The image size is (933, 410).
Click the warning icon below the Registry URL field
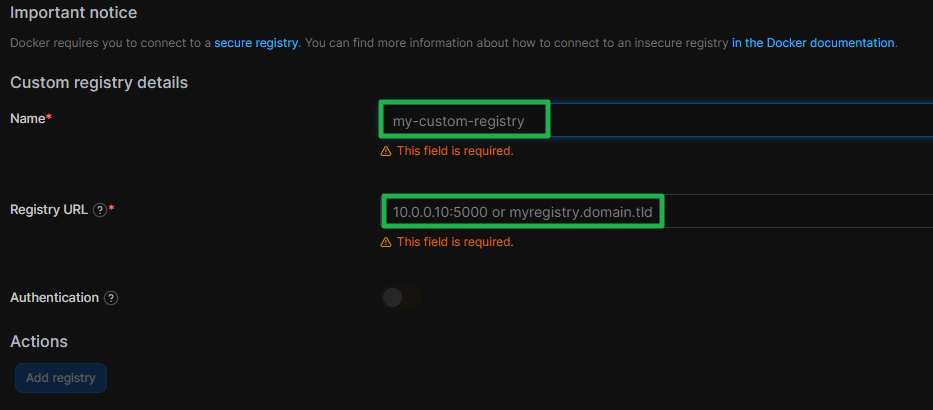pos(386,242)
